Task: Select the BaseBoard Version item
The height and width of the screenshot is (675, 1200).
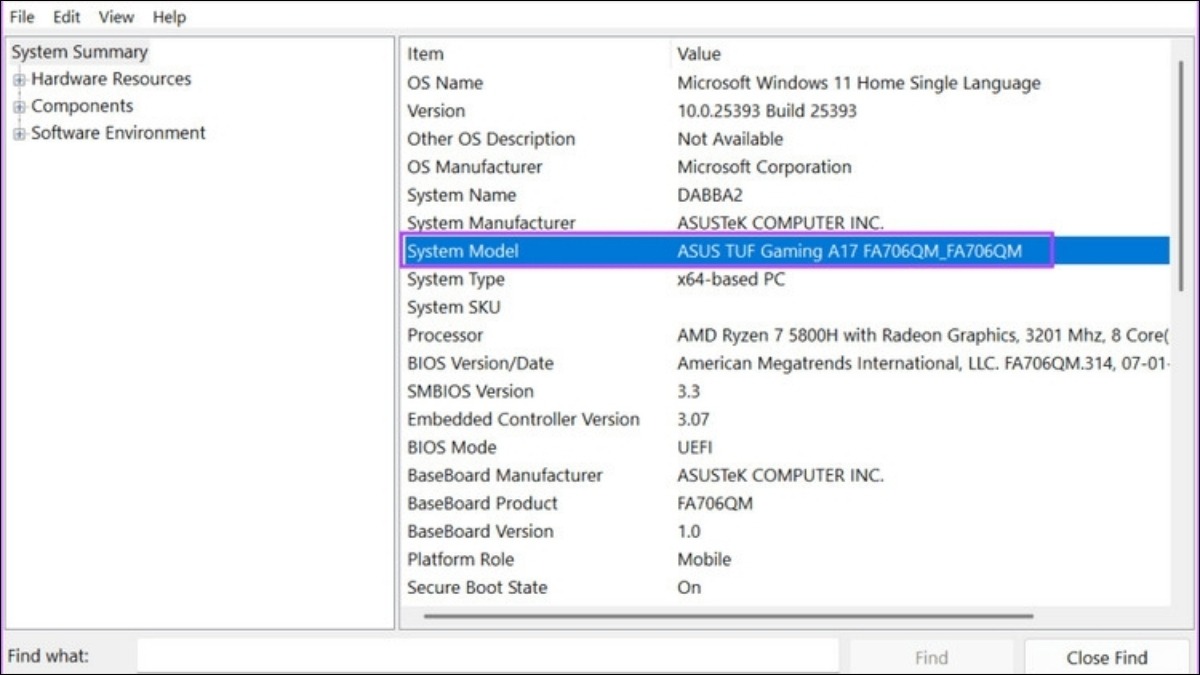Action: (x=480, y=531)
